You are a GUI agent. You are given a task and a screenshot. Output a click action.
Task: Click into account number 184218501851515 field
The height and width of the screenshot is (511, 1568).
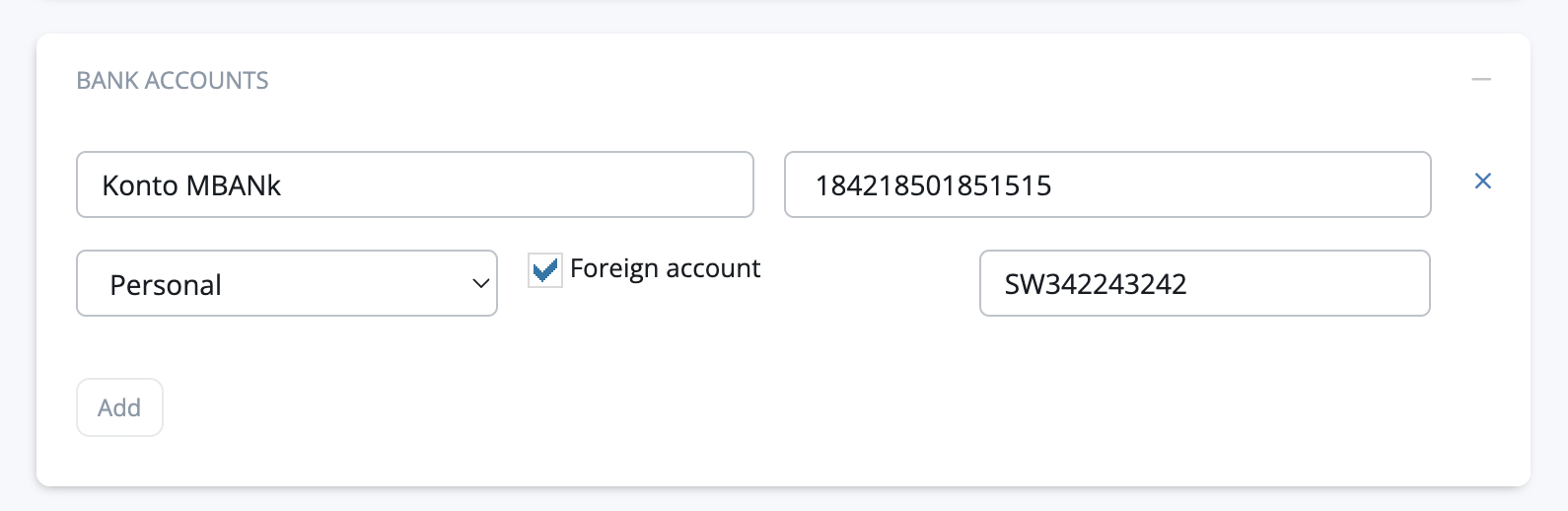[x=1106, y=184]
